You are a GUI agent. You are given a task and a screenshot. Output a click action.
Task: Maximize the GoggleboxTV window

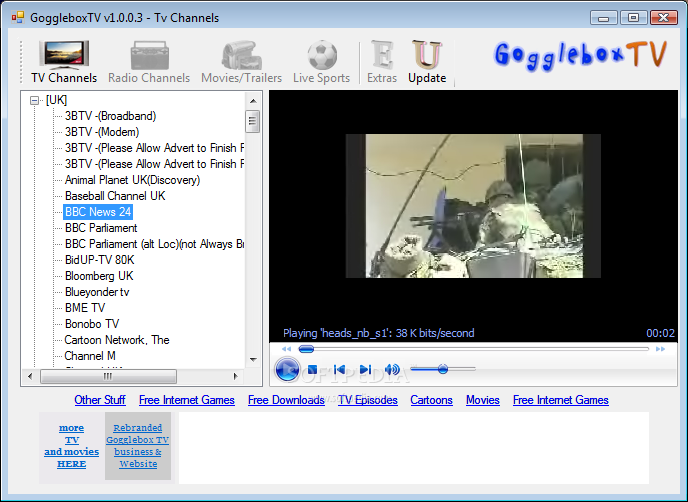tap(634, 18)
